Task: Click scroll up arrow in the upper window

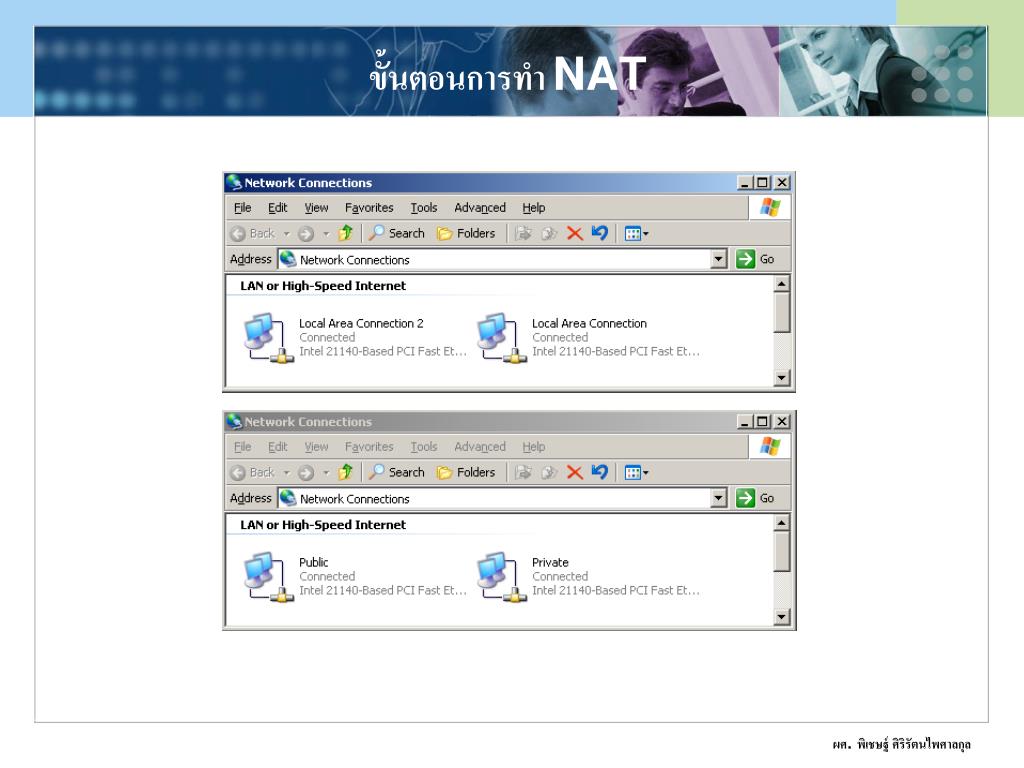Action: point(781,283)
